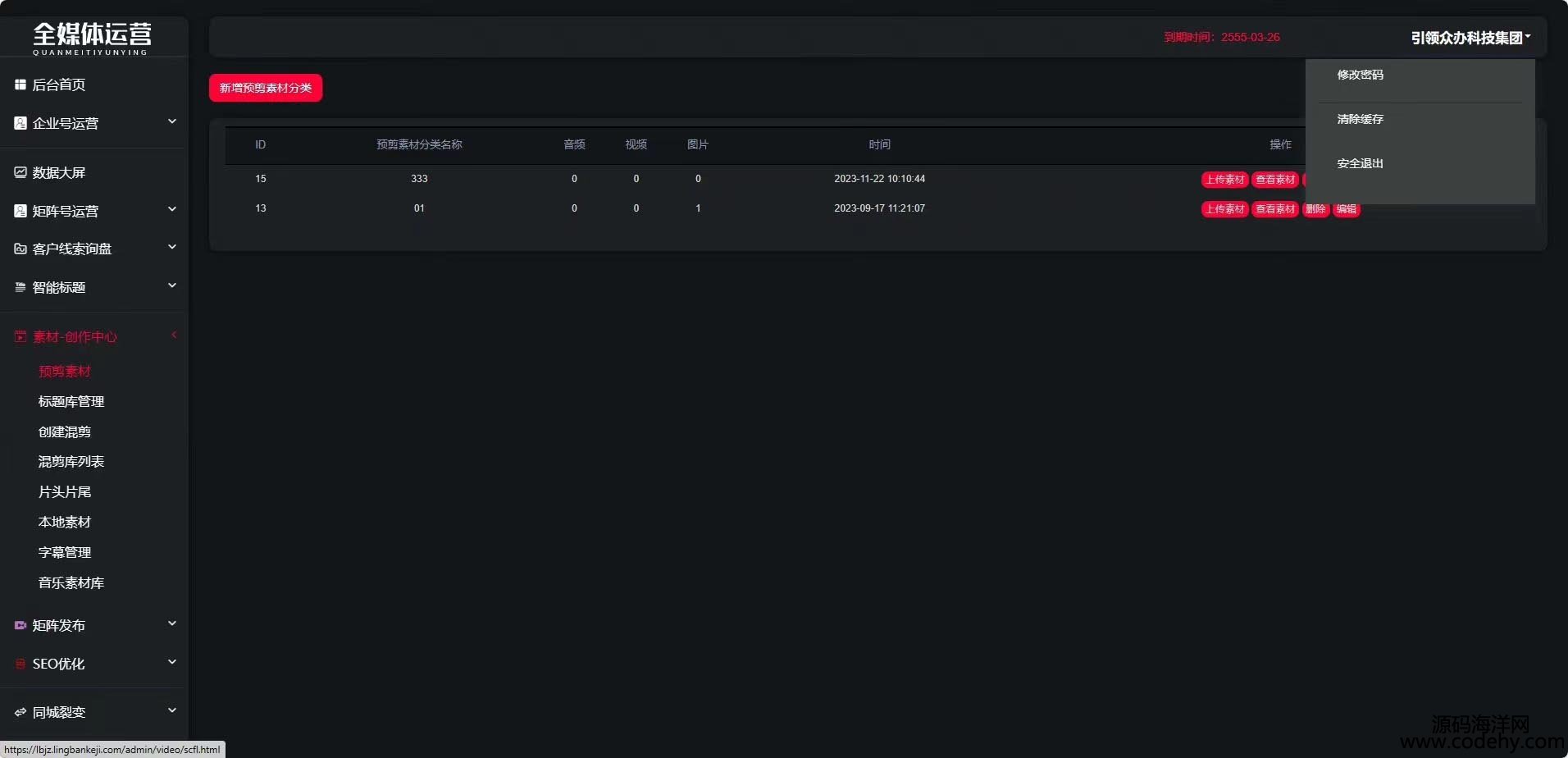Open 创建混剪 in the sidebar

(65, 432)
